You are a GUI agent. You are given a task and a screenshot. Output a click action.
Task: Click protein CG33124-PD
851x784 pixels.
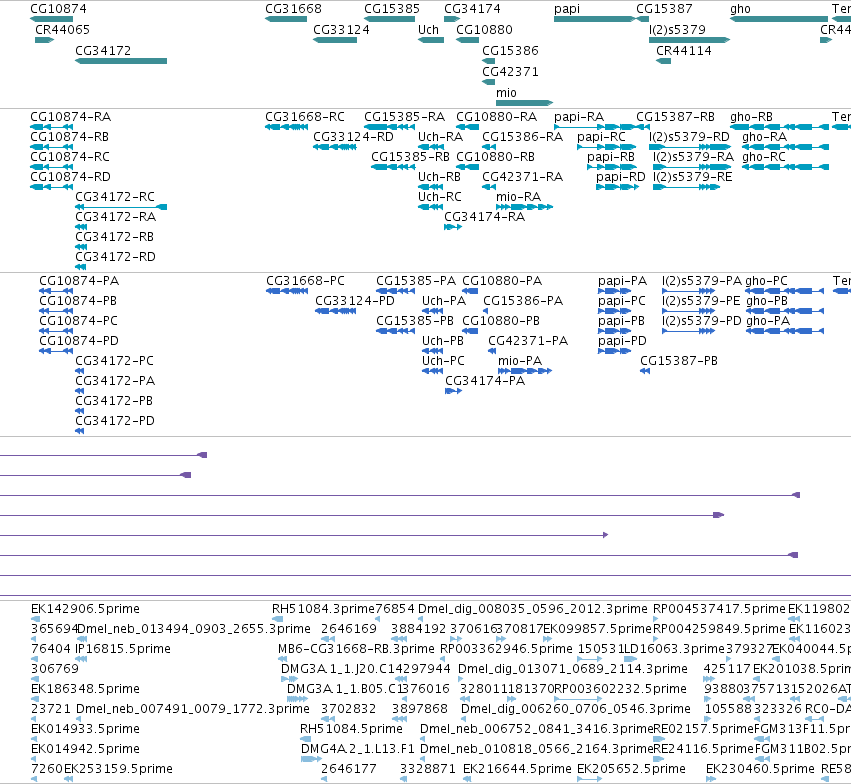coord(355,301)
